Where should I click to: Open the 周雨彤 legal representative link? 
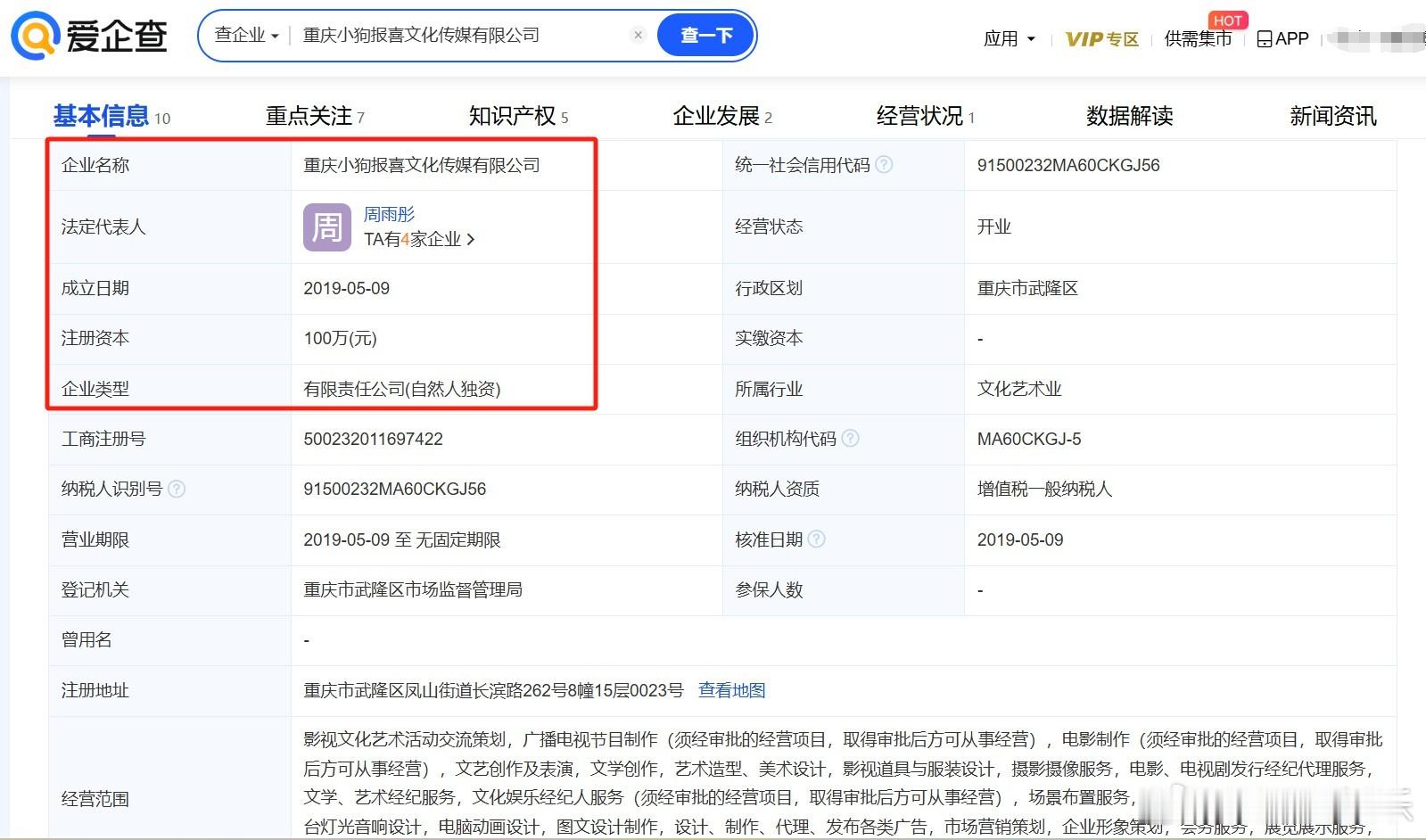tap(389, 214)
